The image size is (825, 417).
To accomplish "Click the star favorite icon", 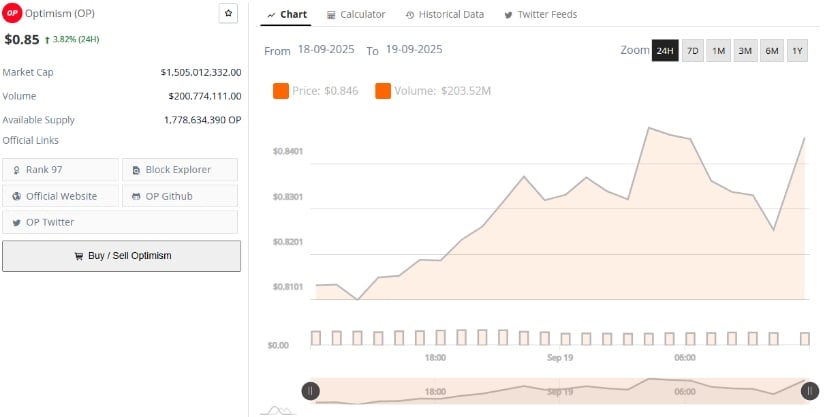I will (x=228, y=13).
